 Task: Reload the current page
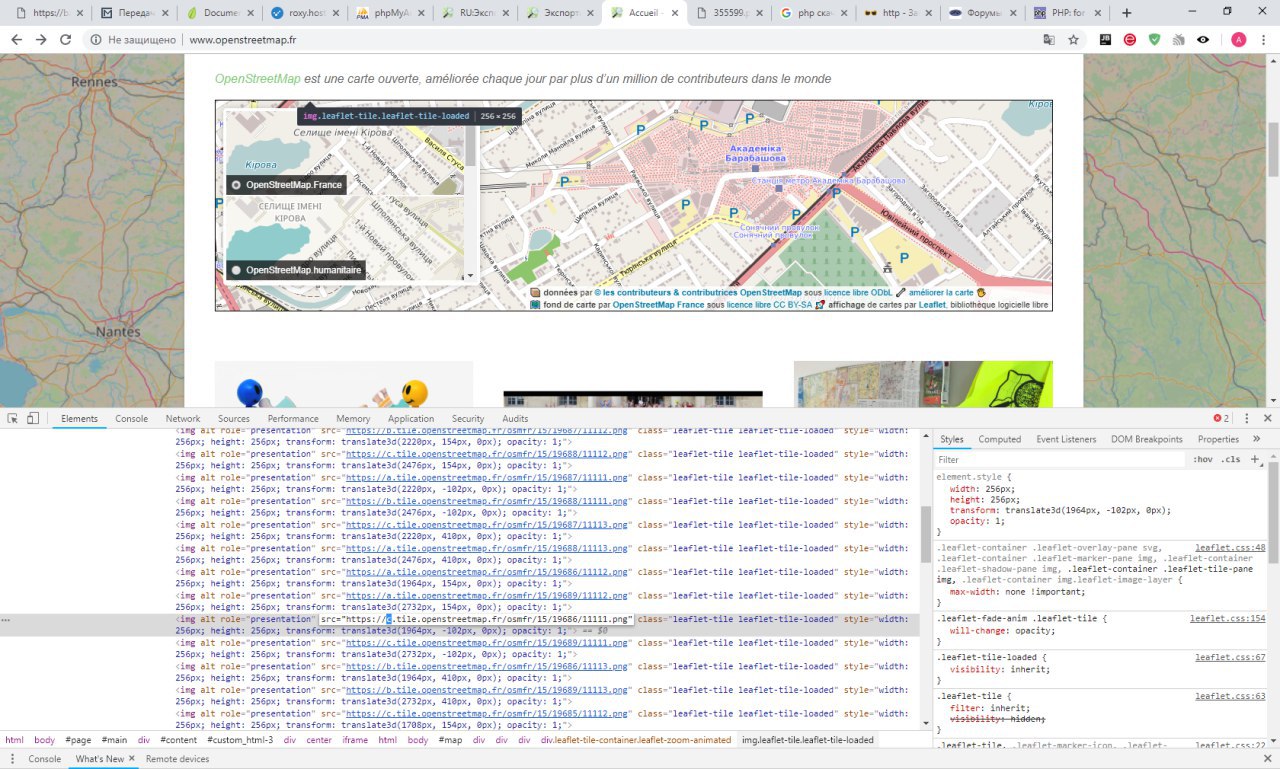coord(66,40)
